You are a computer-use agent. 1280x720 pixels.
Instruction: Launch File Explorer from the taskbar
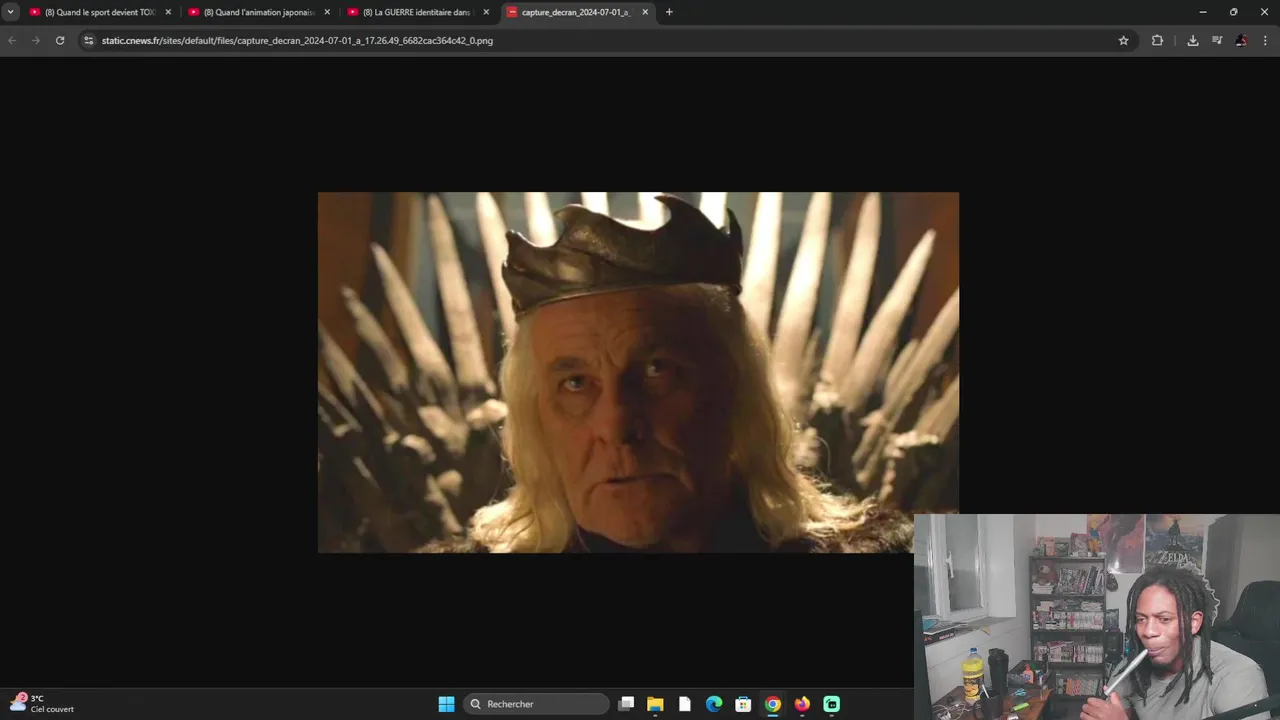655,704
